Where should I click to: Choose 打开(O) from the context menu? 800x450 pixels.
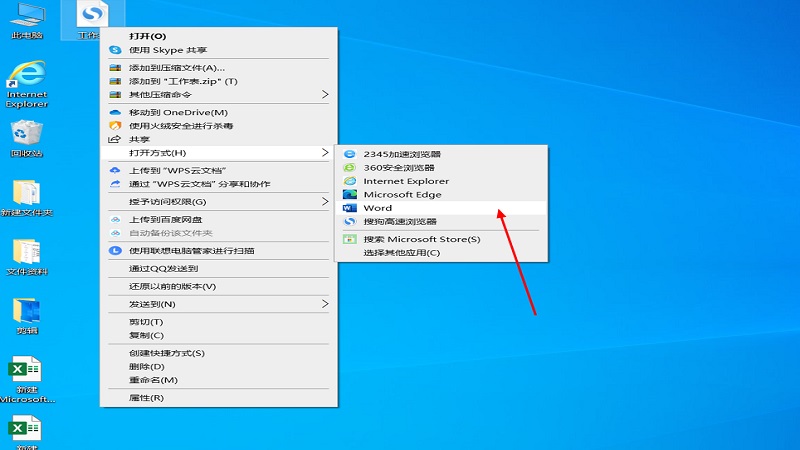[x=218, y=36]
